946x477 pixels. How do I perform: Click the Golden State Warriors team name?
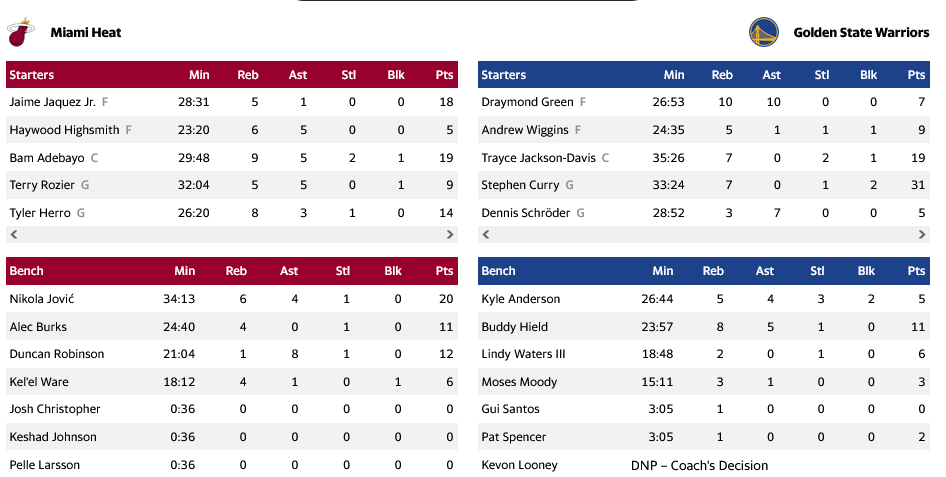click(861, 33)
